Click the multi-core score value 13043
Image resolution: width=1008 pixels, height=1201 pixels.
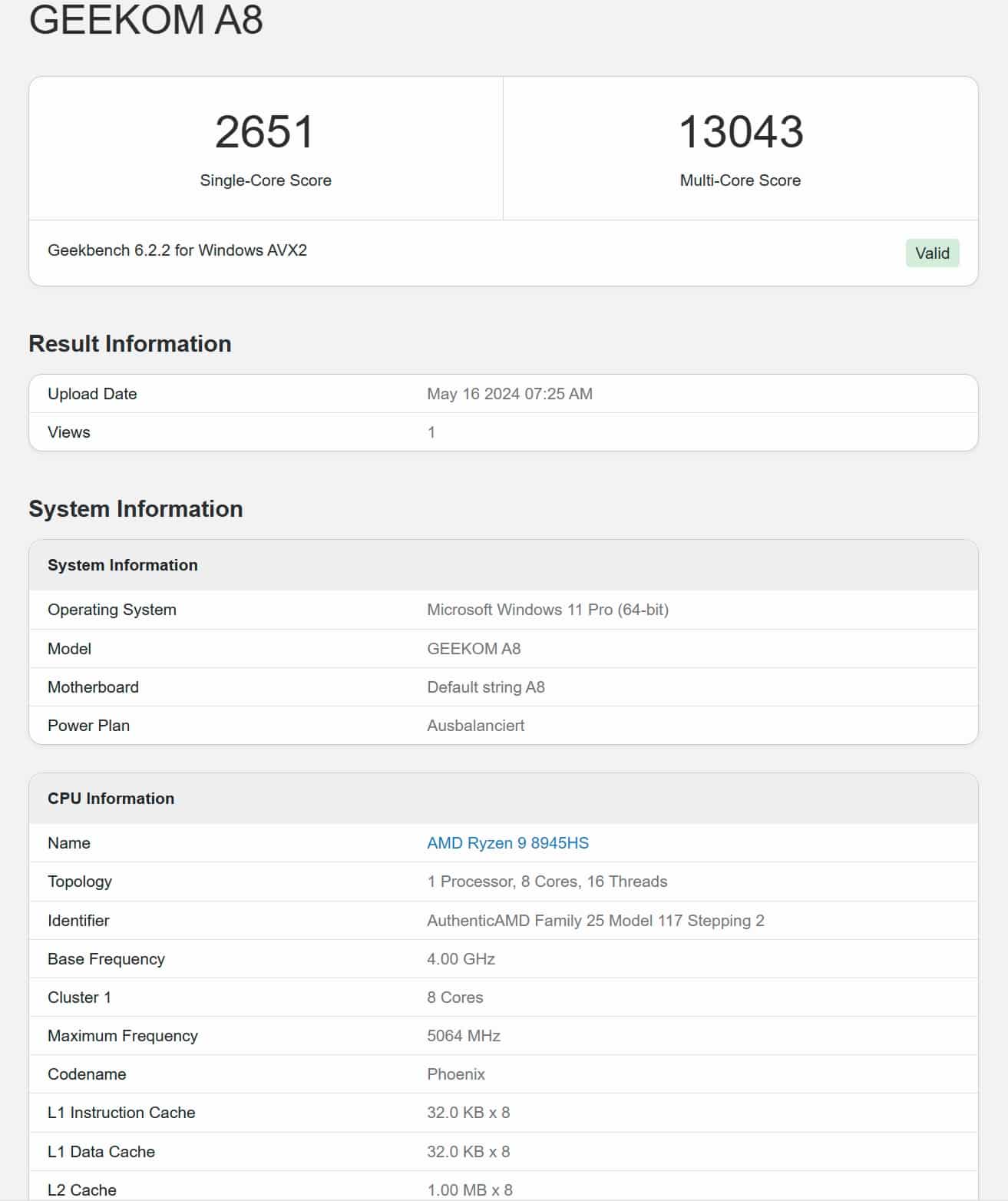740,132
